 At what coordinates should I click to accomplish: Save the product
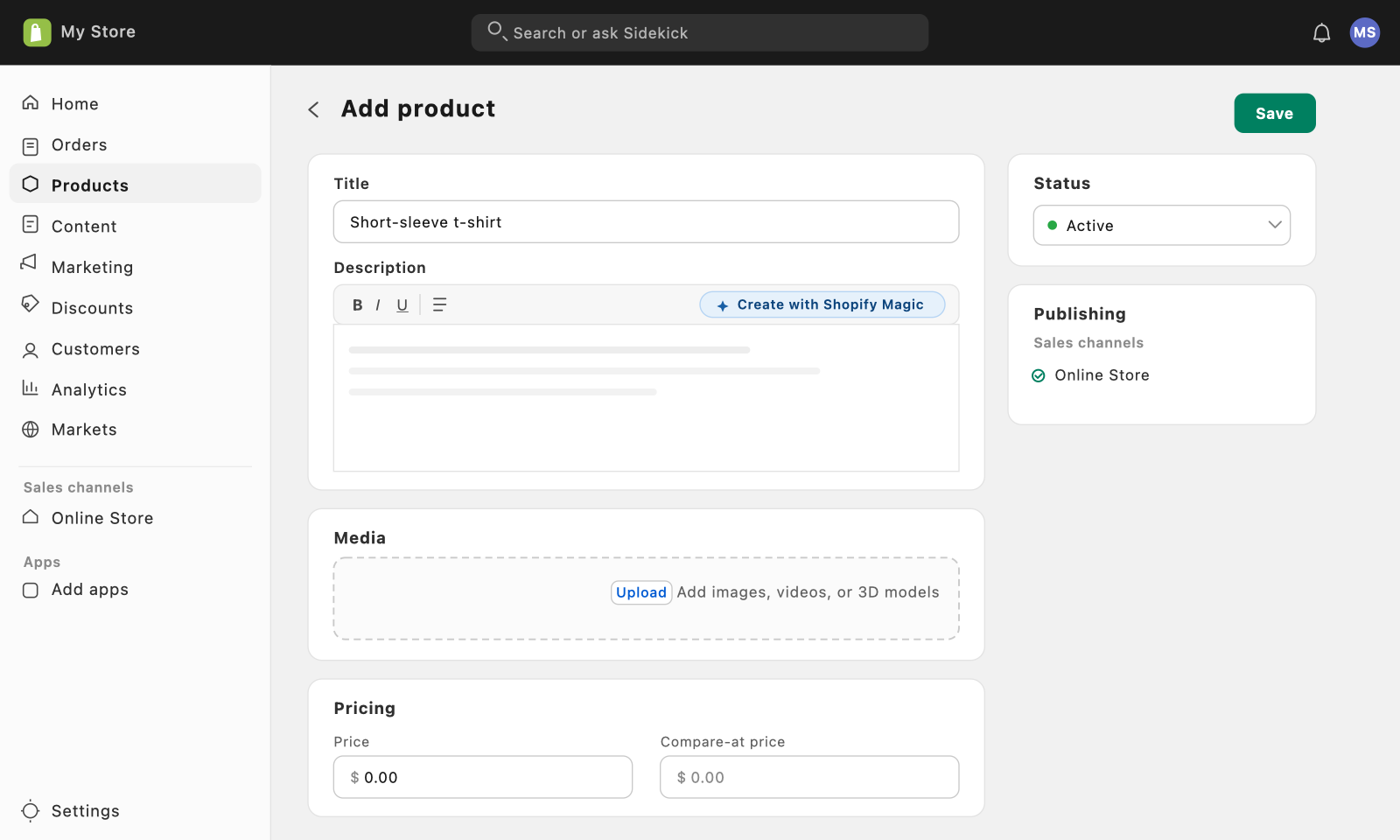coord(1274,113)
